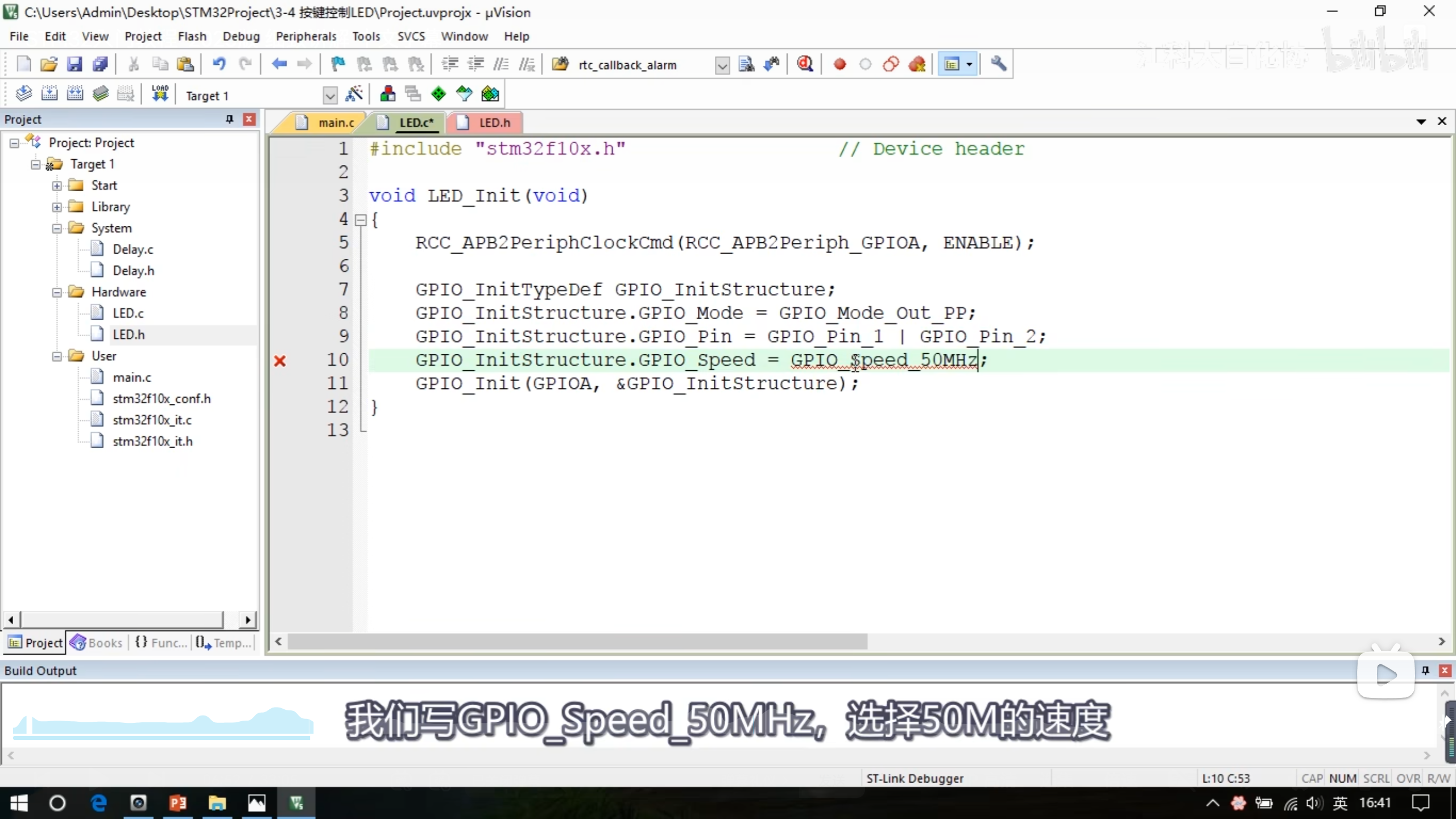Viewport: 1456px width, 819px height.
Task: Collapse the Hardware folder
Action: click(x=57, y=292)
